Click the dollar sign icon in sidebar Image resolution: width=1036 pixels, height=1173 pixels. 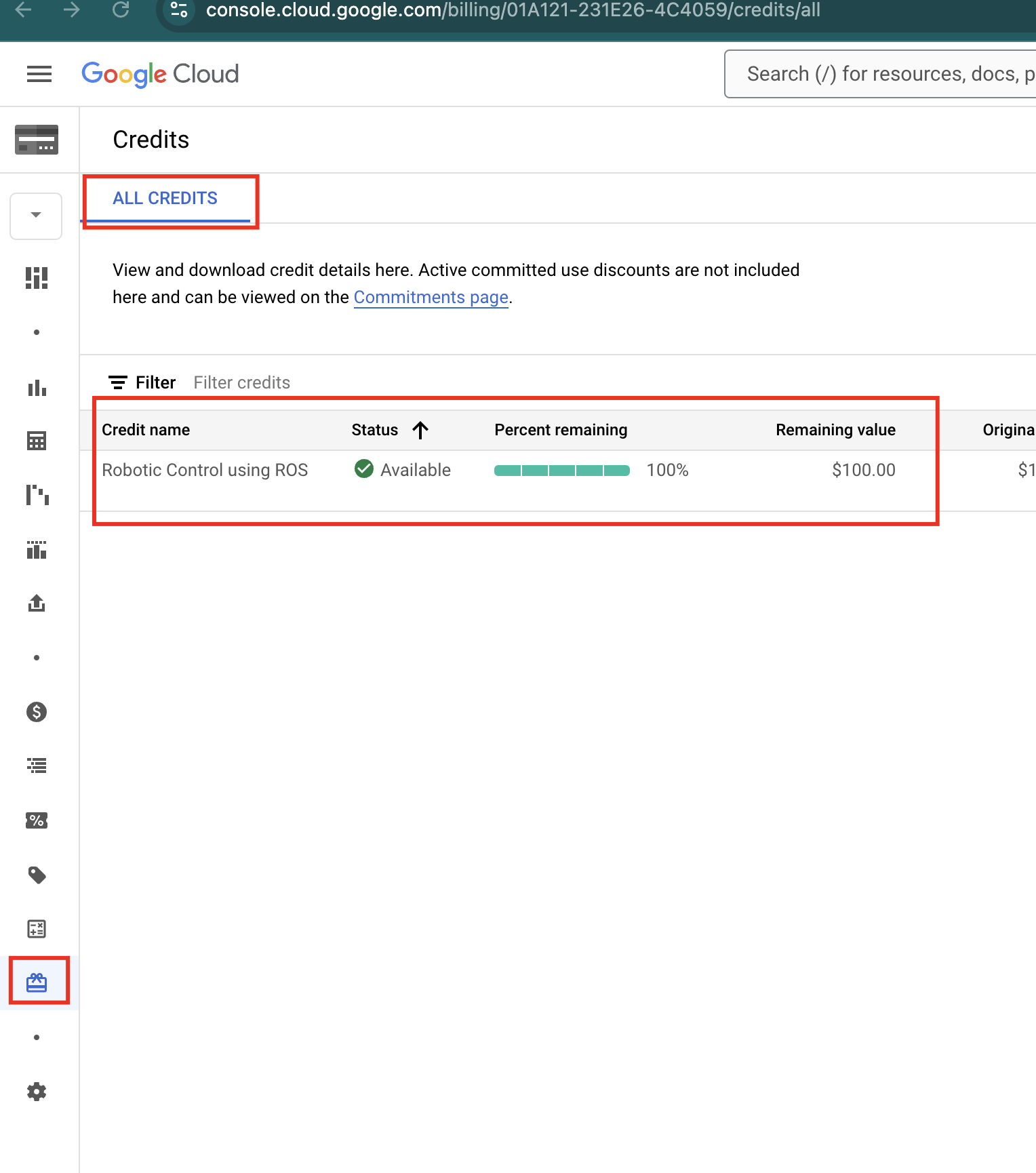click(37, 712)
